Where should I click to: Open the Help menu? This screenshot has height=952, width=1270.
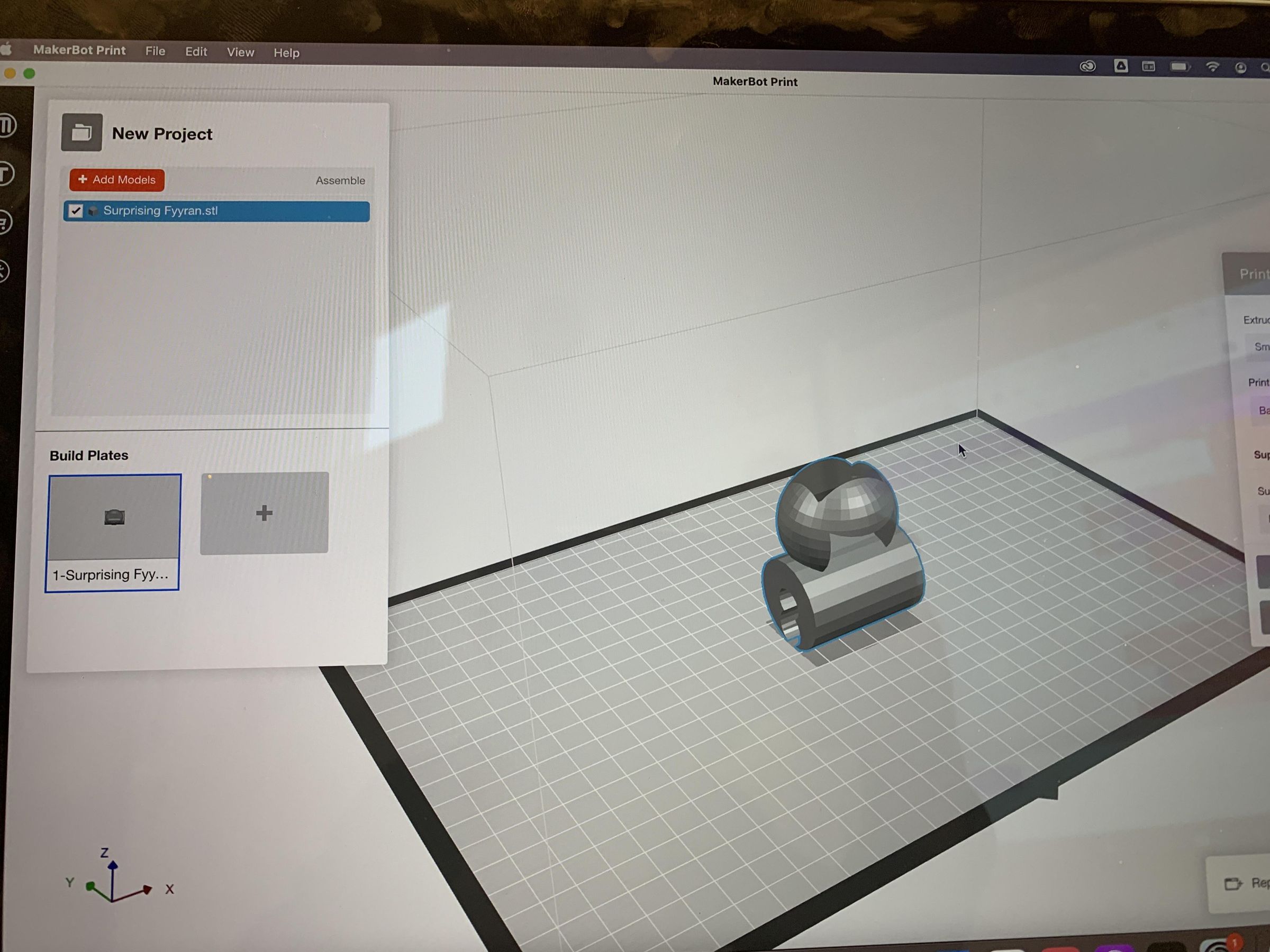point(286,53)
